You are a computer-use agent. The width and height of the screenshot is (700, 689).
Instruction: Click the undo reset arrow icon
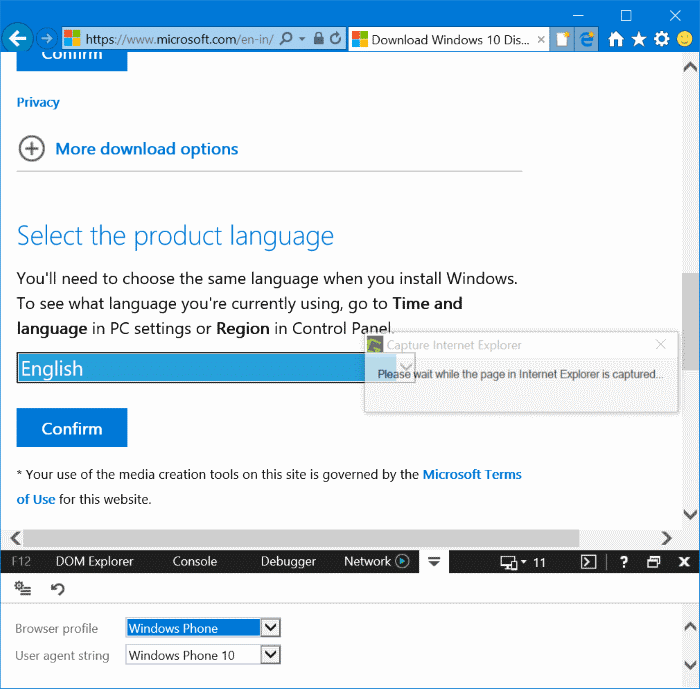click(x=58, y=589)
